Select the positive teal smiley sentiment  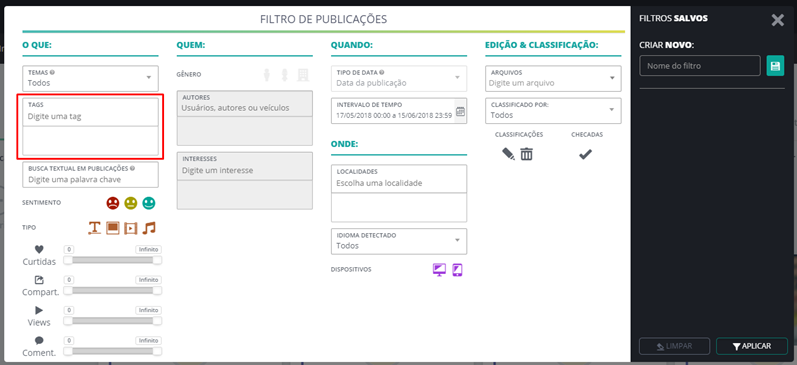click(x=148, y=203)
